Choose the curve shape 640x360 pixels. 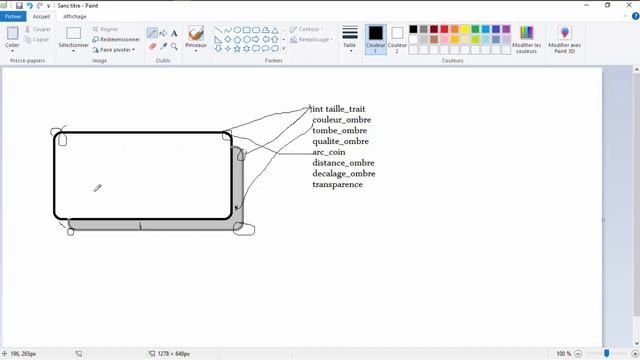click(x=228, y=30)
